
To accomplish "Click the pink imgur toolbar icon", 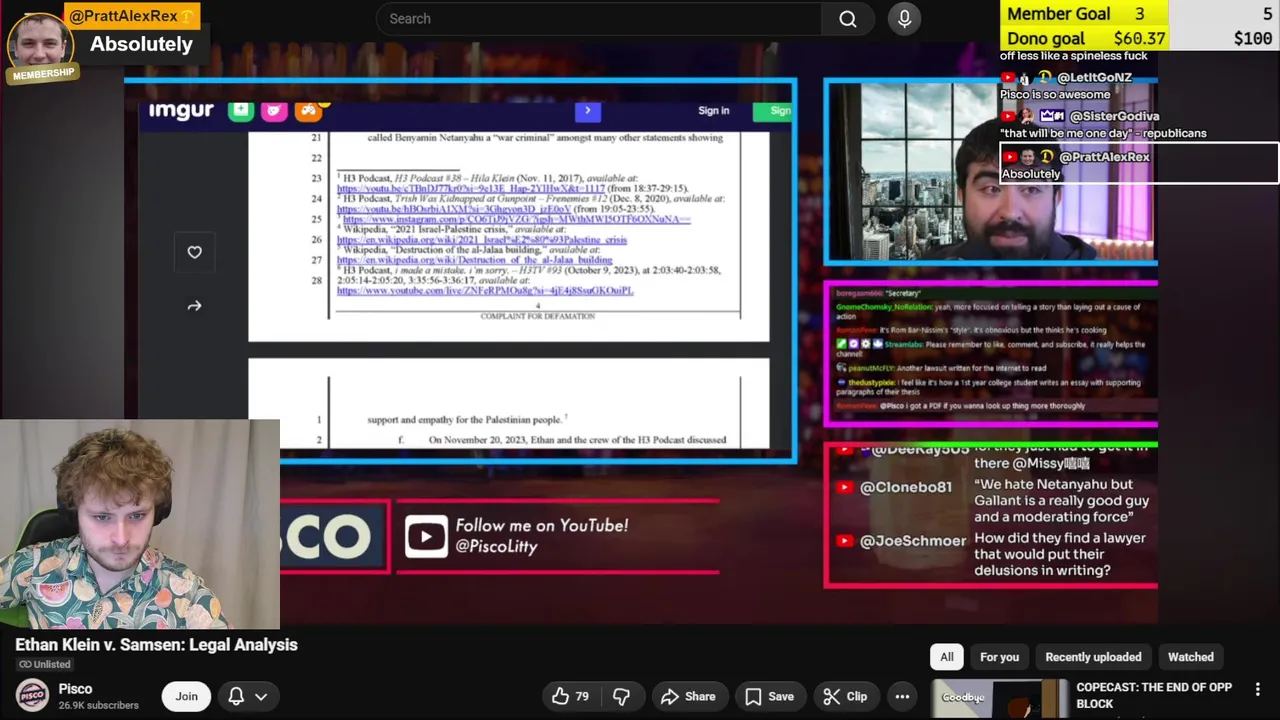I will (274, 111).
